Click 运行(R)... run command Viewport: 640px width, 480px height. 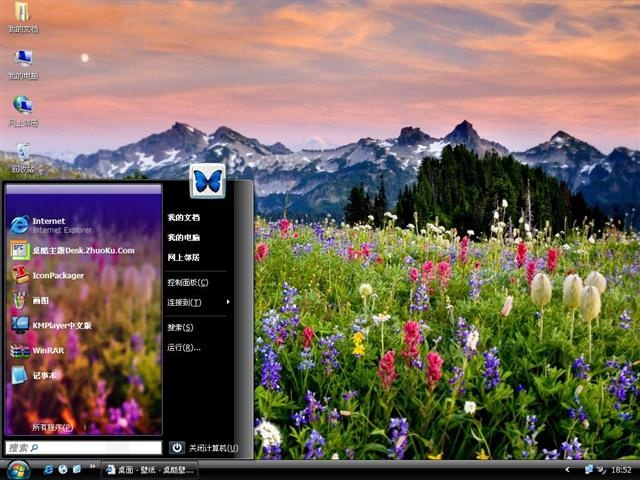pyautogui.click(x=184, y=348)
